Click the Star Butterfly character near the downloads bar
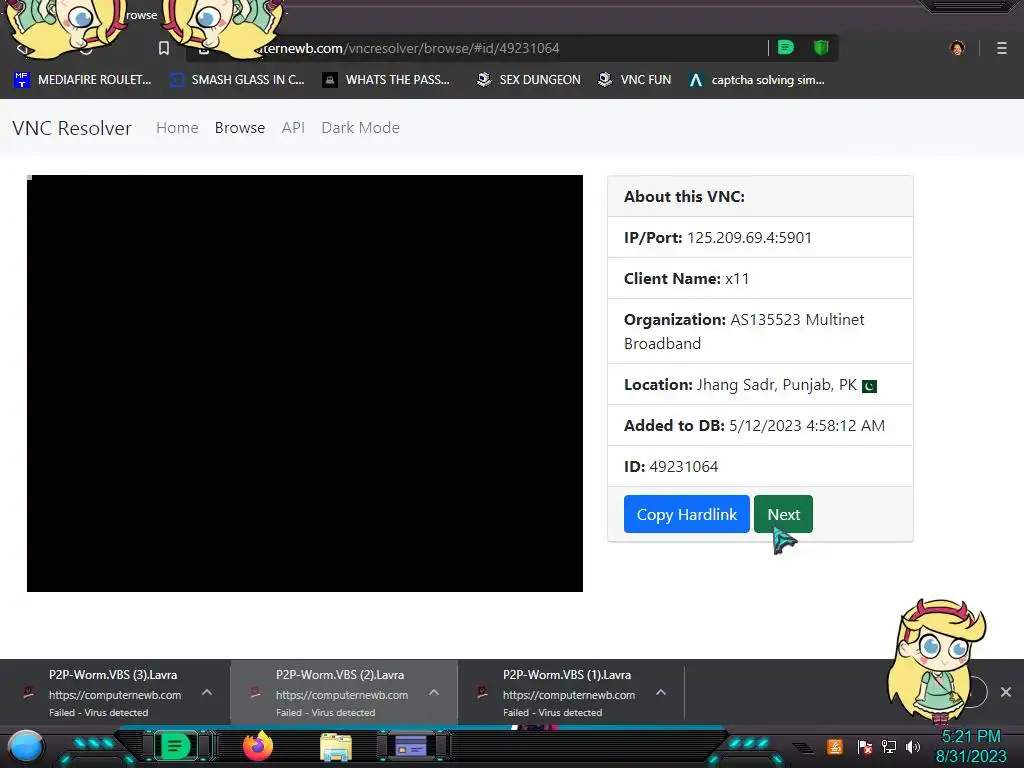The width and height of the screenshot is (1024, 768). [x=936, y=662]
